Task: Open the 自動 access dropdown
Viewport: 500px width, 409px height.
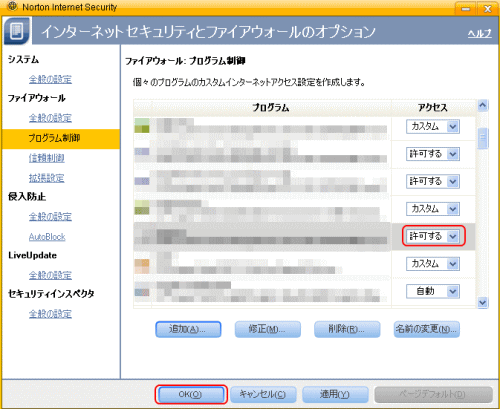Action: [x=433, y=291]
